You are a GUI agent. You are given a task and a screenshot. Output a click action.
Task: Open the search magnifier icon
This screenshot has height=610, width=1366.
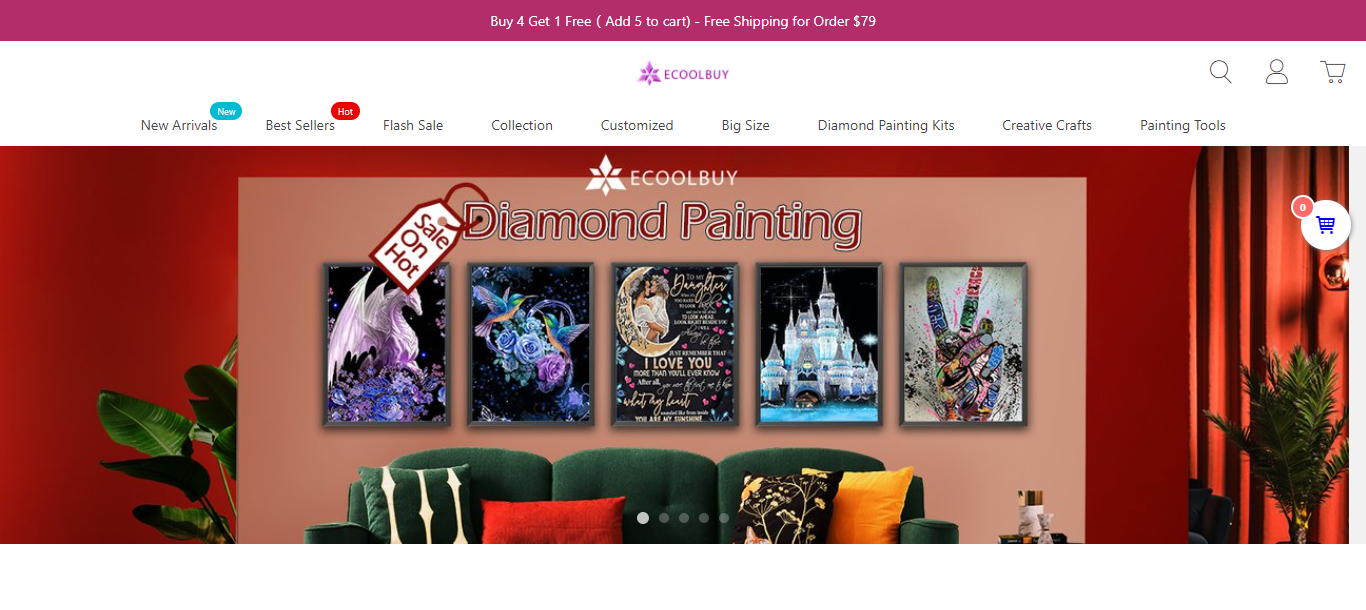[1220, 71]
